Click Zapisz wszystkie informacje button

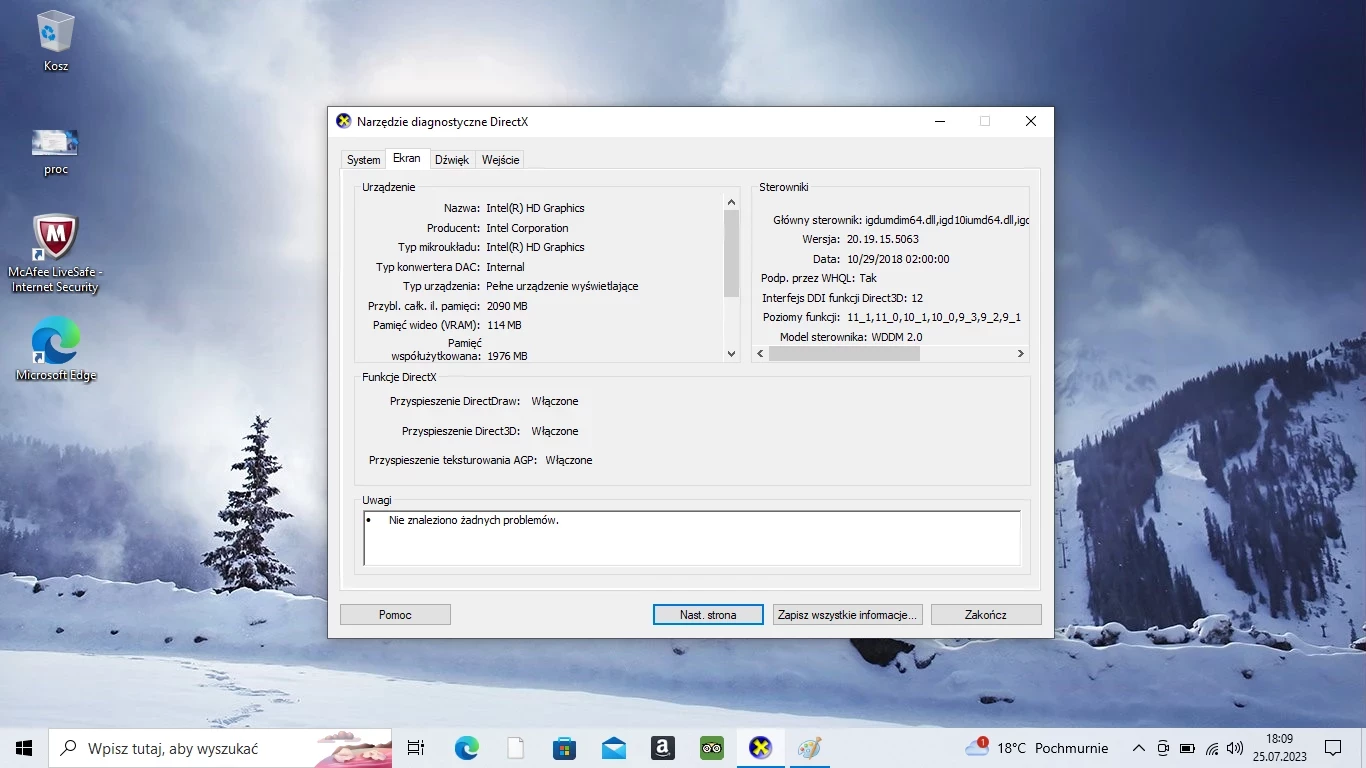pyautogui.click(x=847, y=615)
